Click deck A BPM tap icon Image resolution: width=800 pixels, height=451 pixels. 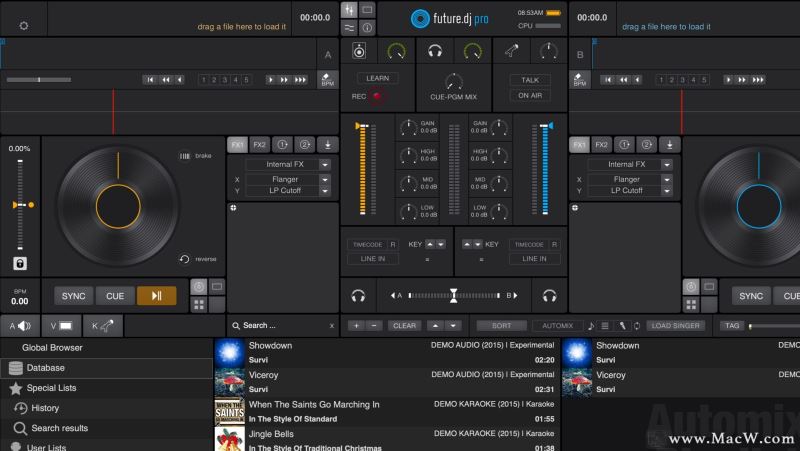point(328,80)
